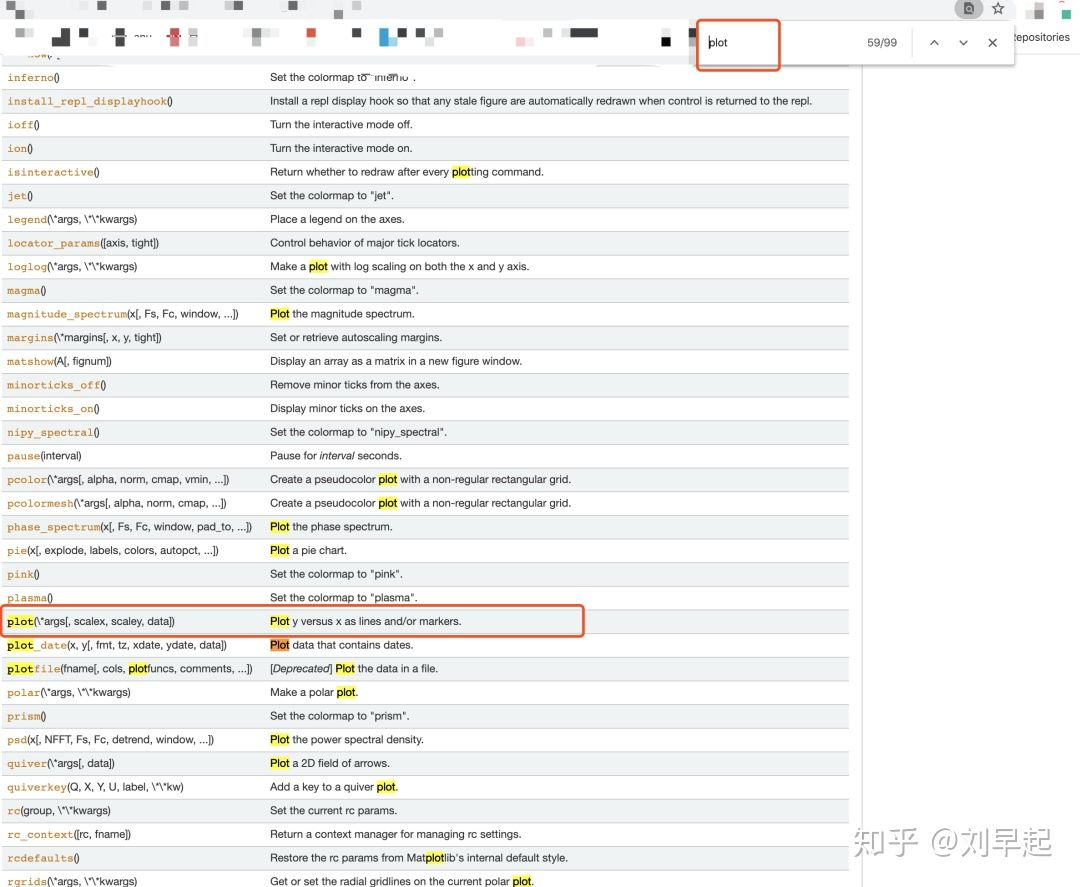The image size is (1080, 887).
Task: Open the locator_params function link
Action: click(53, 243)
